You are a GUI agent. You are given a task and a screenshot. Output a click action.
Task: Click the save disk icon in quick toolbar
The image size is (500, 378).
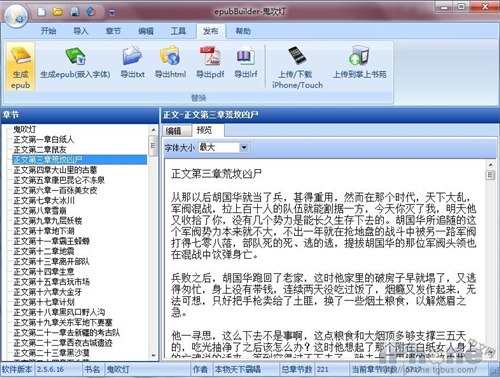point(75,12)
